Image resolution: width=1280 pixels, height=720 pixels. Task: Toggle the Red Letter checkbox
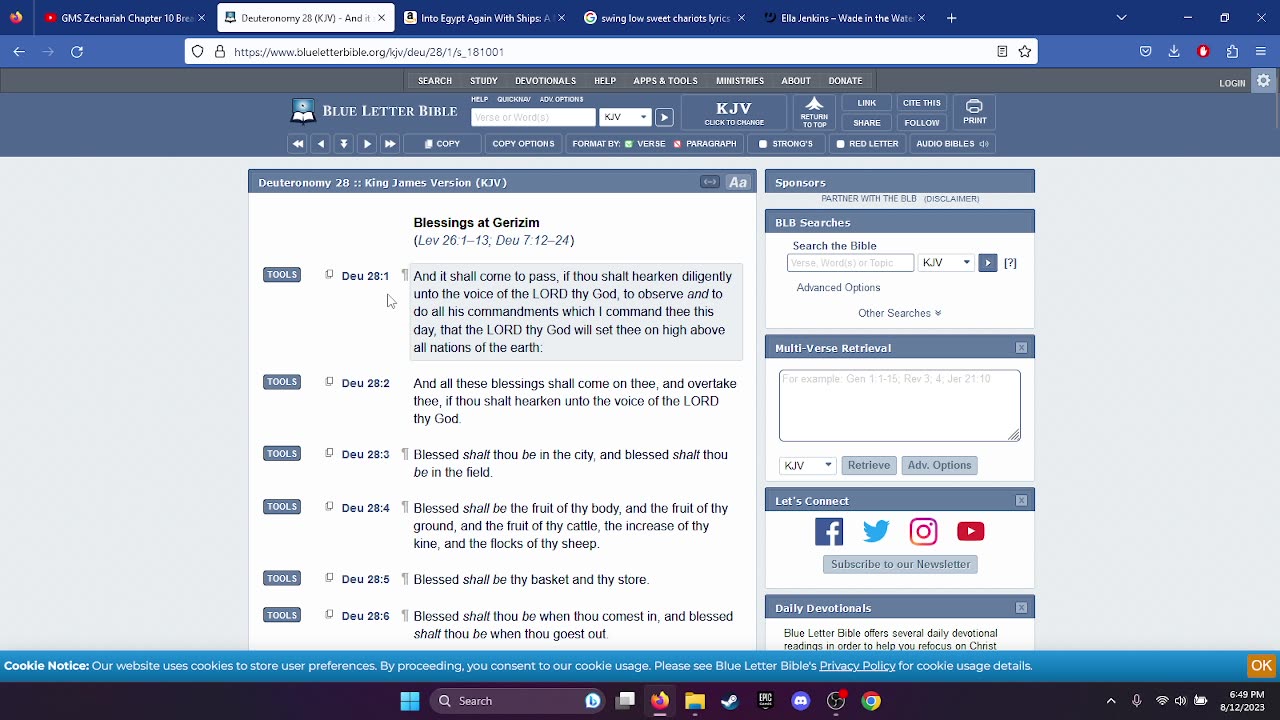[840, 144]
